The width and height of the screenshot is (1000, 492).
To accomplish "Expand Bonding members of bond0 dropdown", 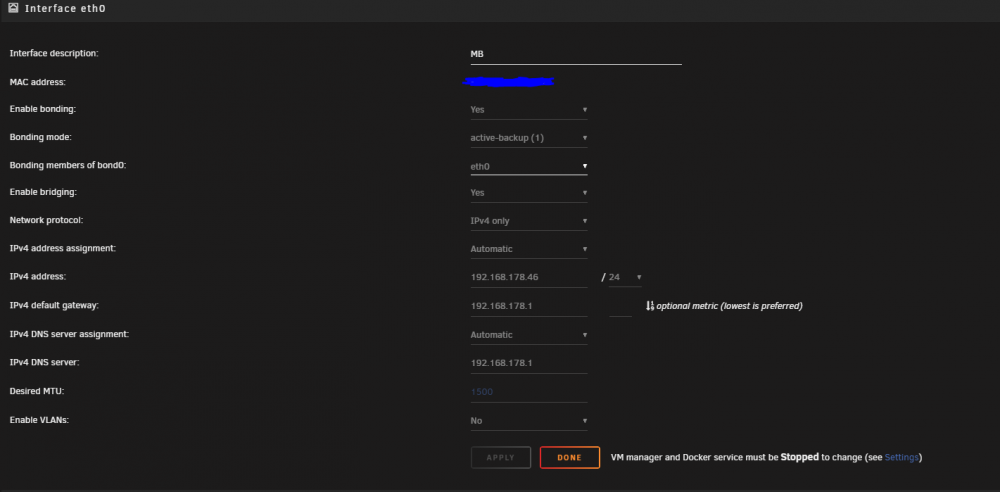I will coord(529,167).
